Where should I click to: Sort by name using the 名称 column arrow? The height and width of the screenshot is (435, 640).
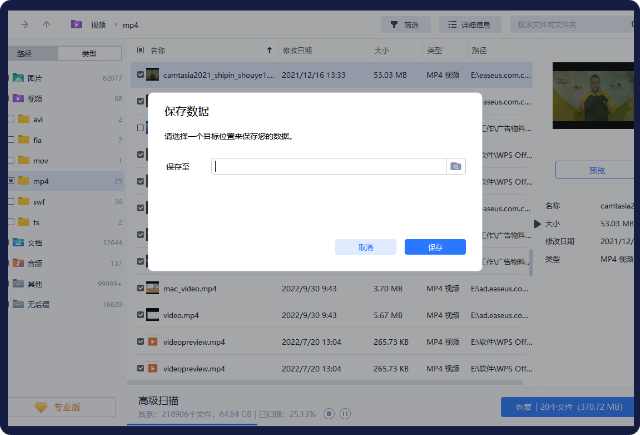[269, 49]
